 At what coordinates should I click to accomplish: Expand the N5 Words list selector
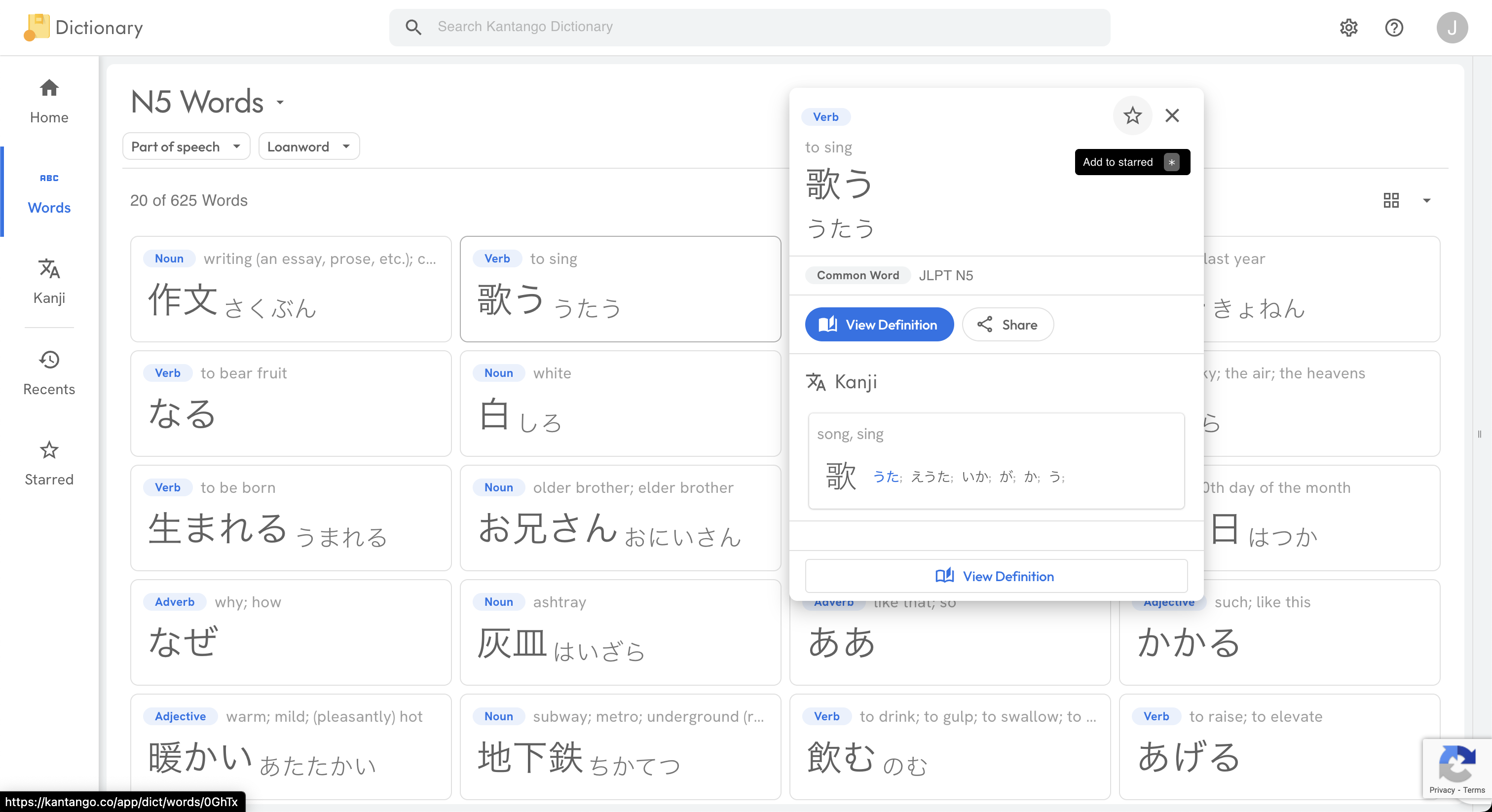[x=280, y=103]
